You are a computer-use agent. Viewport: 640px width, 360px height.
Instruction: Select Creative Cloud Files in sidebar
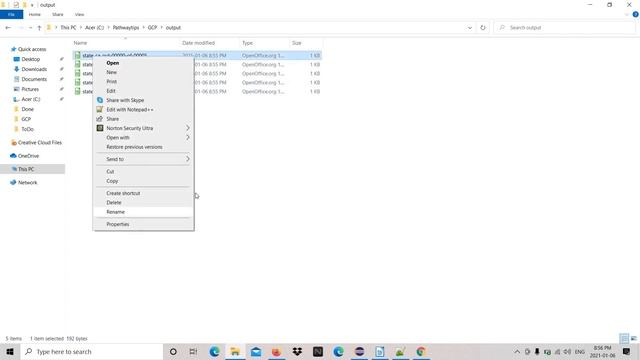(x=40, y=142)
